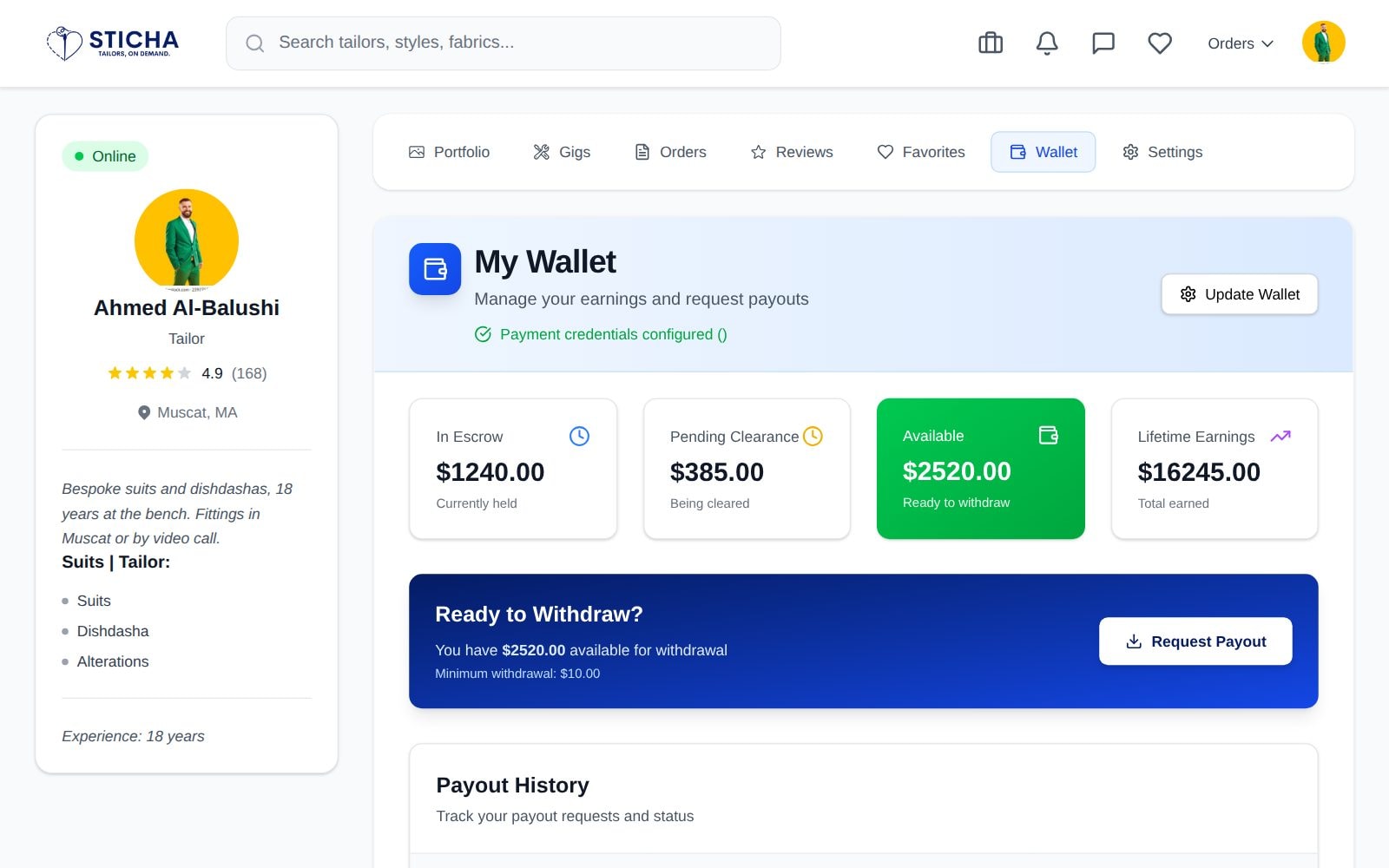Click Minimum withdrawal: $10.00 text
This screenshot has height=868, width=1389.
(517, 674)
